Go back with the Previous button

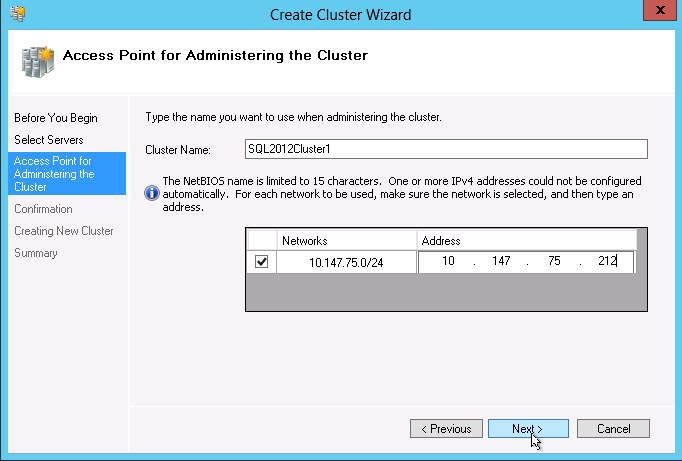click(446, 428)
